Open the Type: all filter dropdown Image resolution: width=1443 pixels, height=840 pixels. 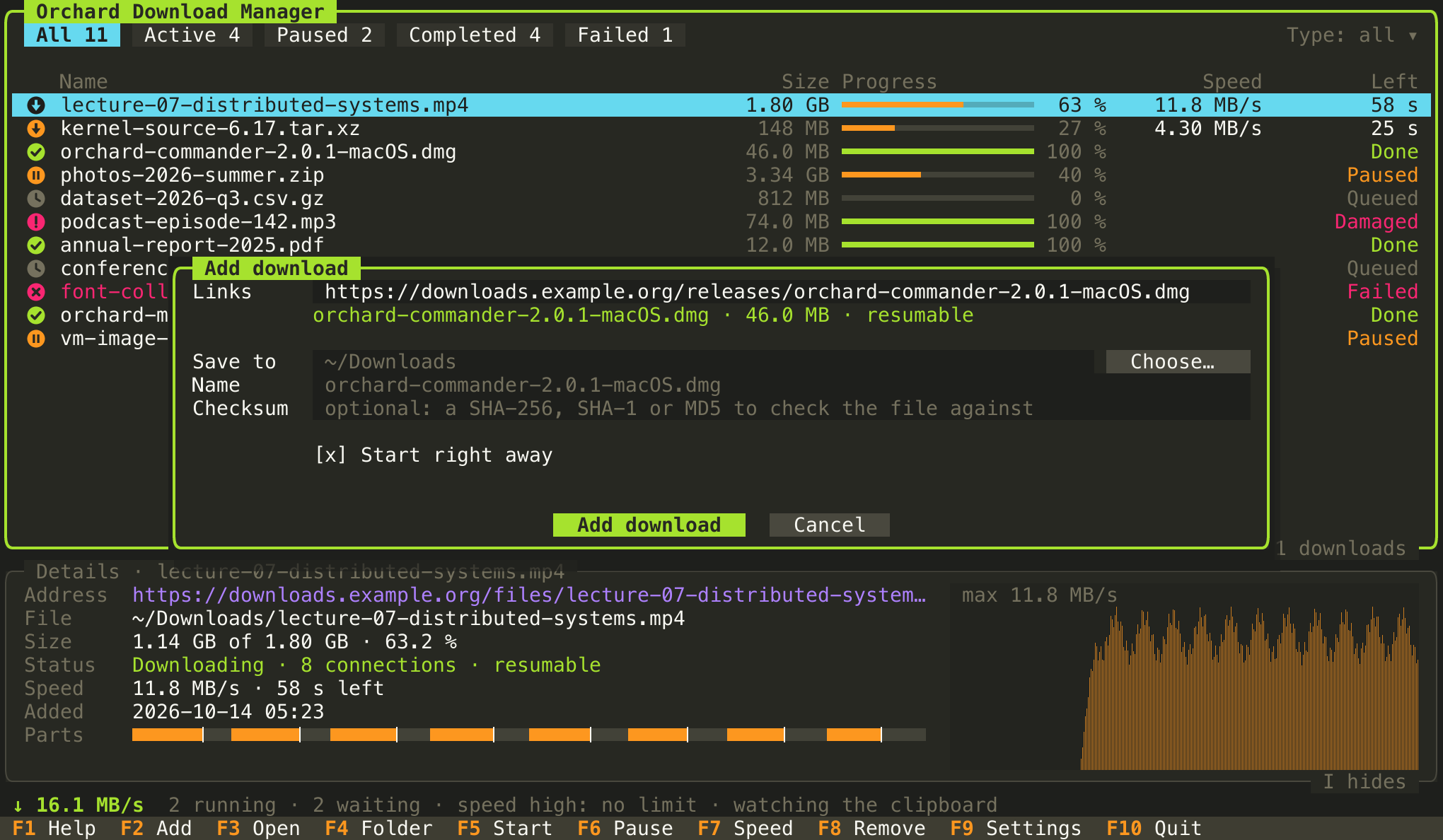(x=1352, y=35)
